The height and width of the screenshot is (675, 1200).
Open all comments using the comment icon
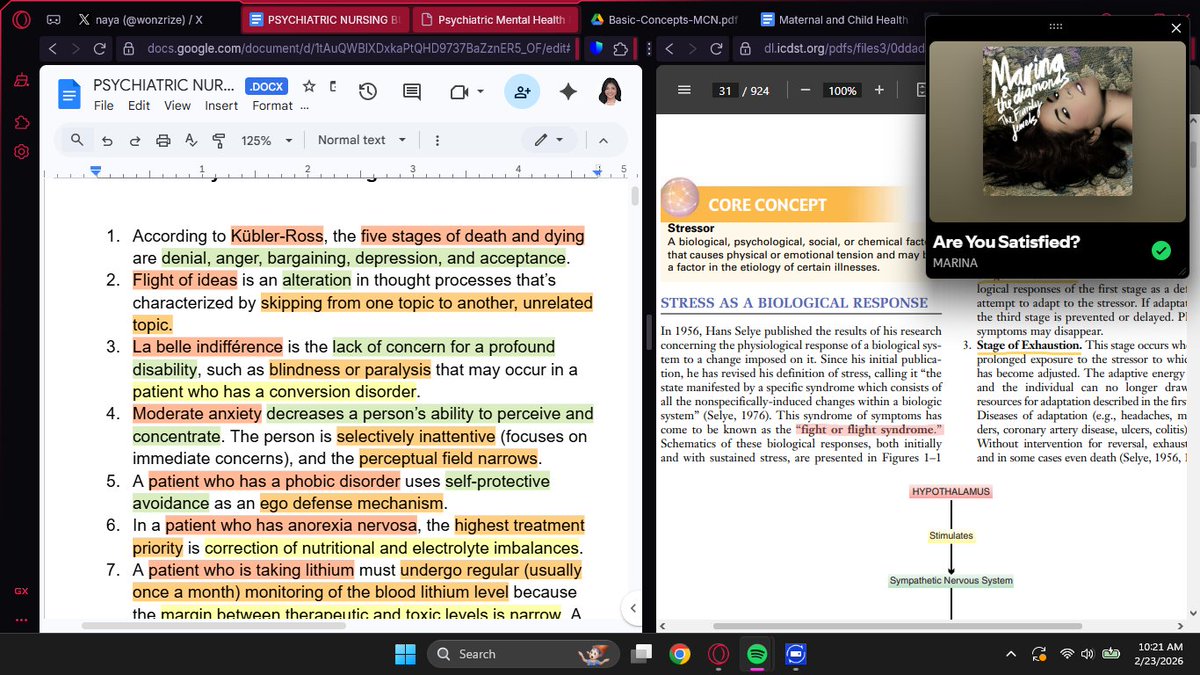[411, 91]
